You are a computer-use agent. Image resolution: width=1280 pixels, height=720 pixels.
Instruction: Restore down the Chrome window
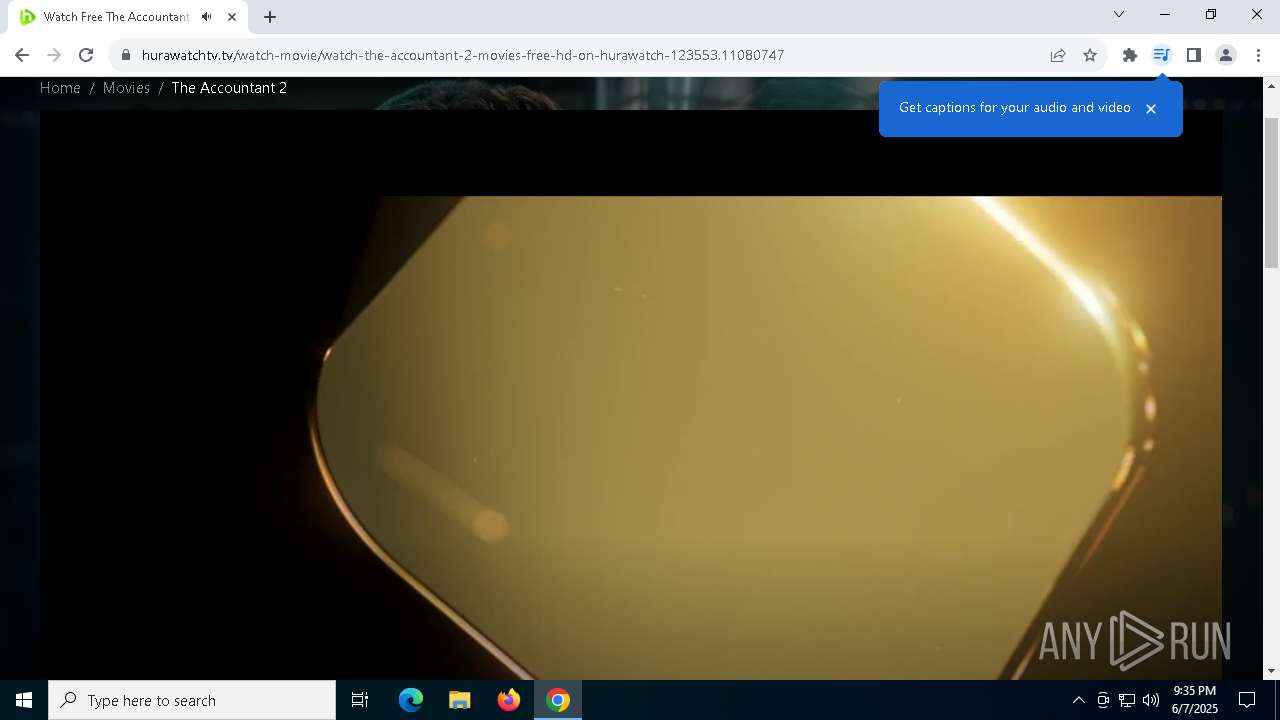1211,14
